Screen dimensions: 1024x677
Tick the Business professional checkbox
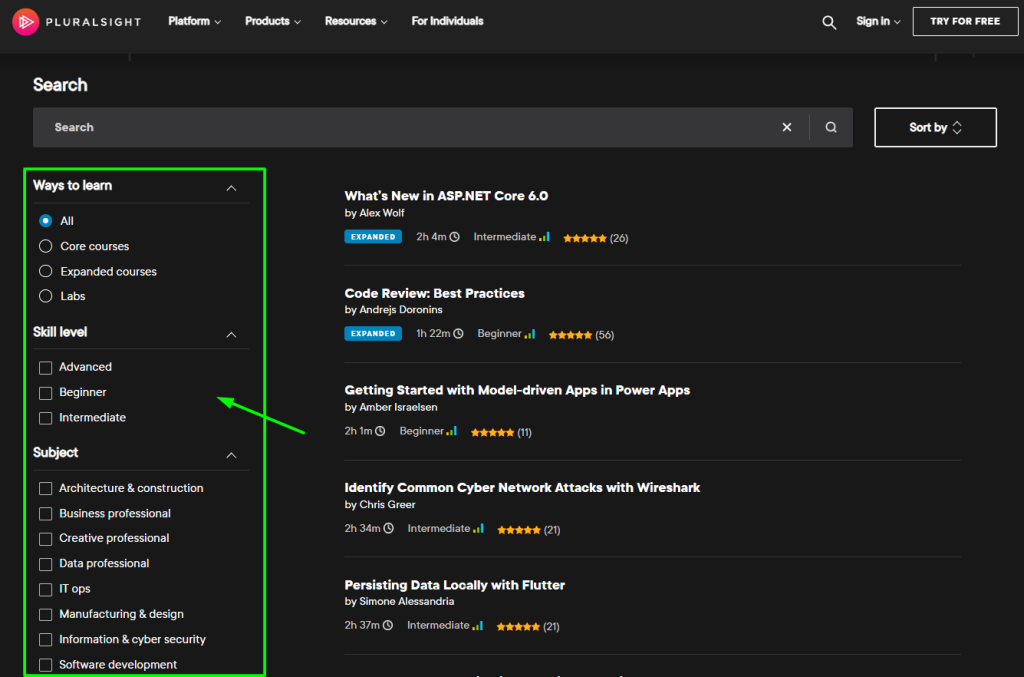[x=45, y=514]
